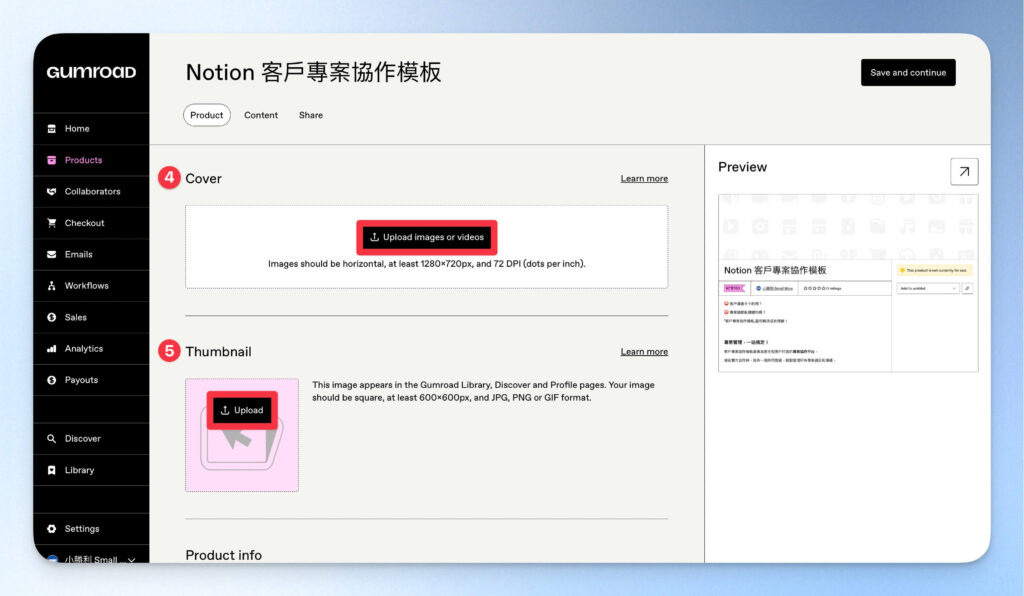Click the Analytics bar chart icon

[x=52, y=349]
